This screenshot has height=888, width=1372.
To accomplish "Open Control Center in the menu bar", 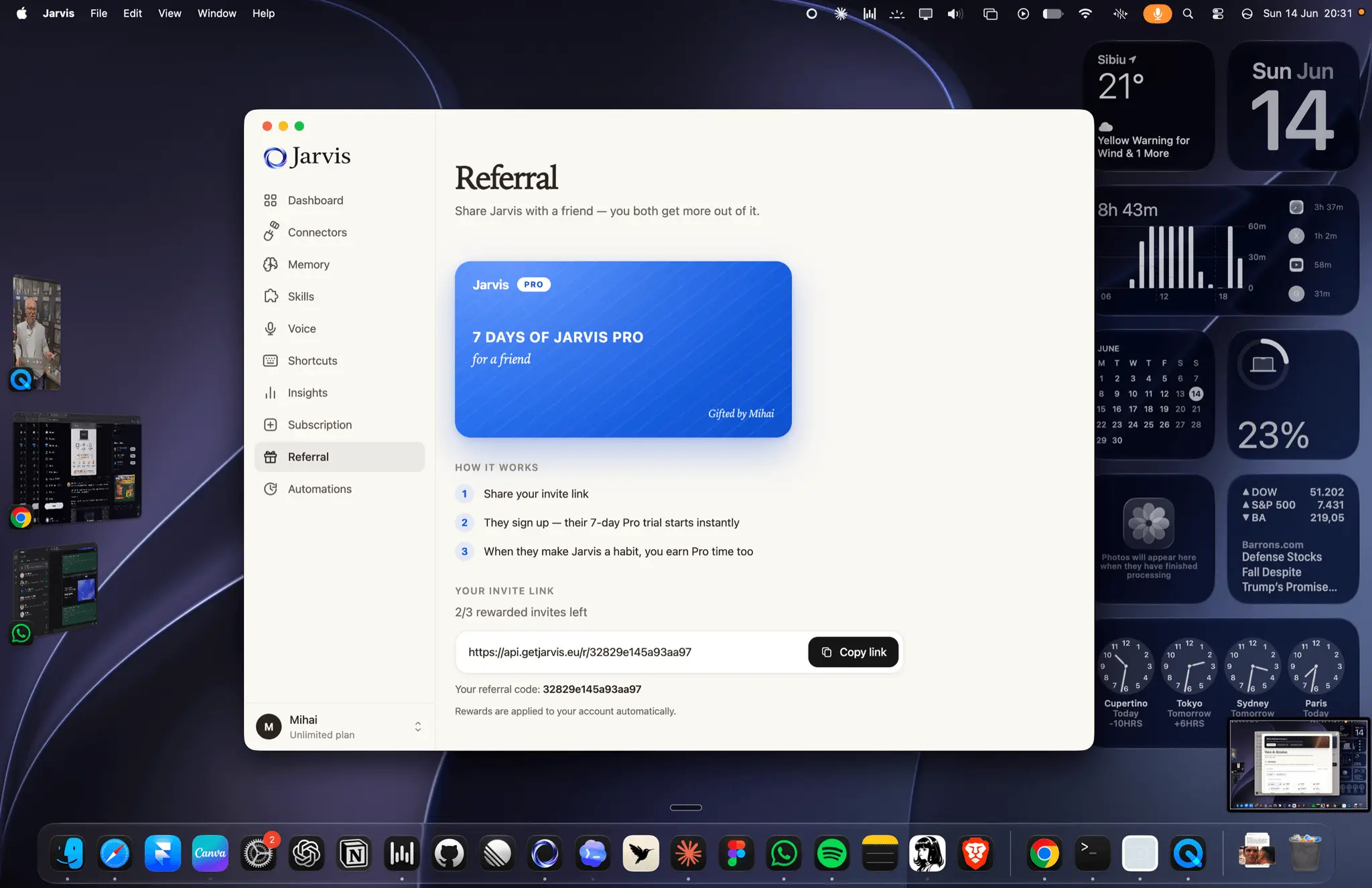I will pyautogui.click(x=1218, y=13).
